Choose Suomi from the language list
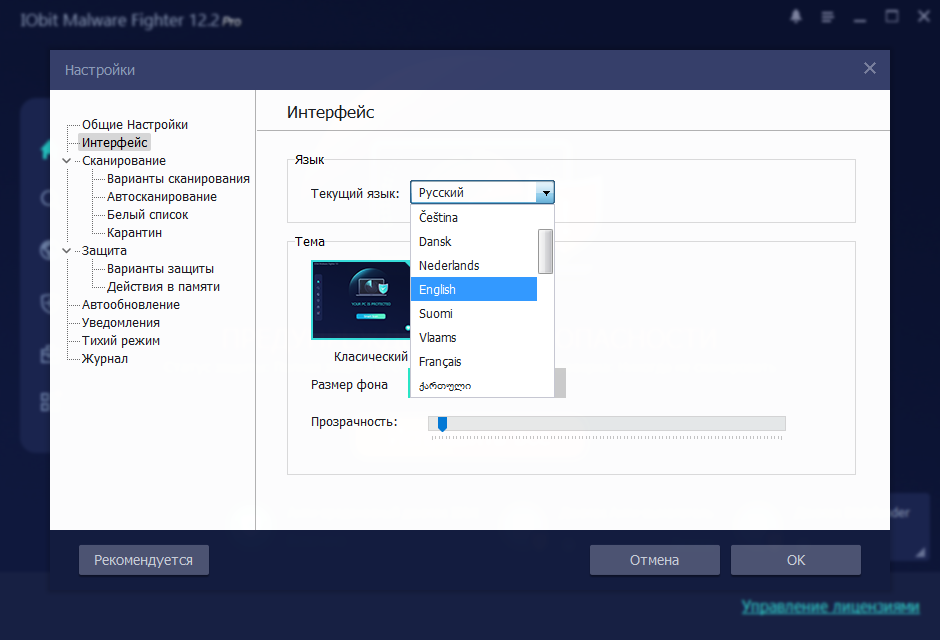This screenshot has height=640, width=940. tap(474, 313)
